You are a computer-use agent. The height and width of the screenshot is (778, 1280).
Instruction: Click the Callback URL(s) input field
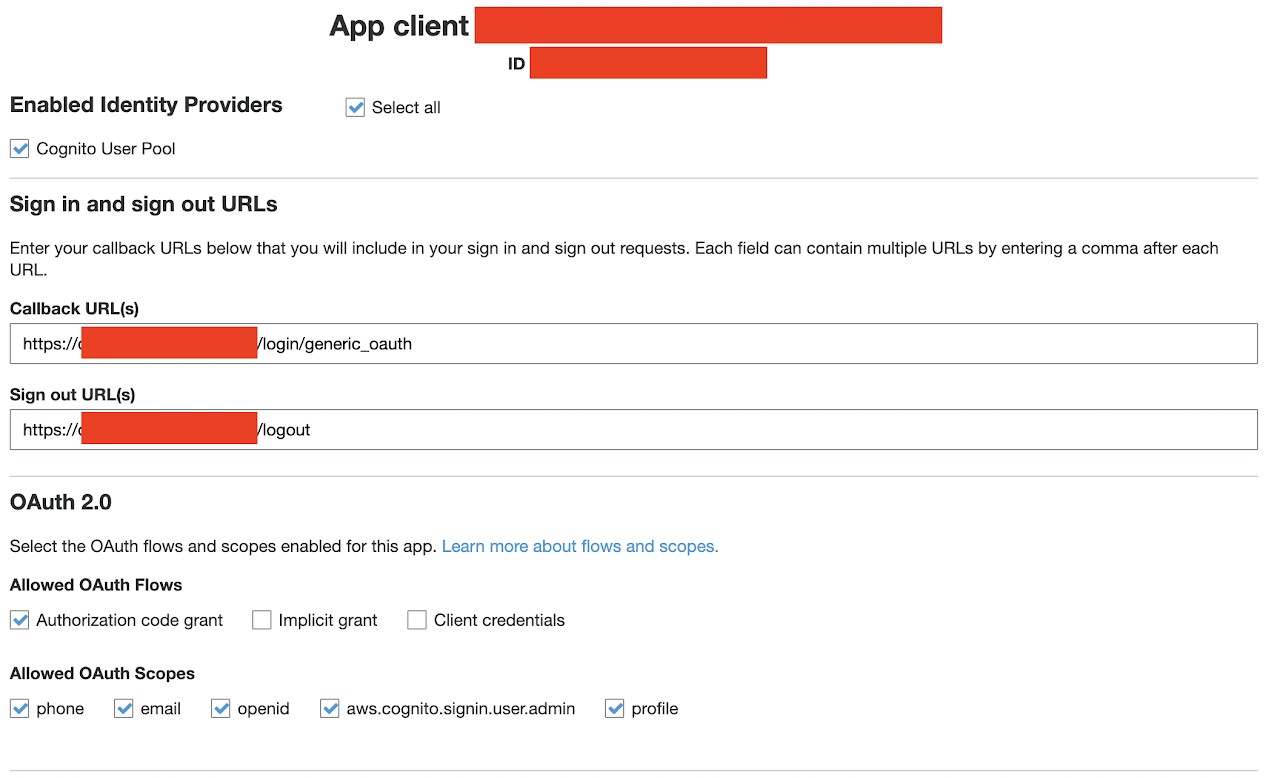tap(633, 343)
